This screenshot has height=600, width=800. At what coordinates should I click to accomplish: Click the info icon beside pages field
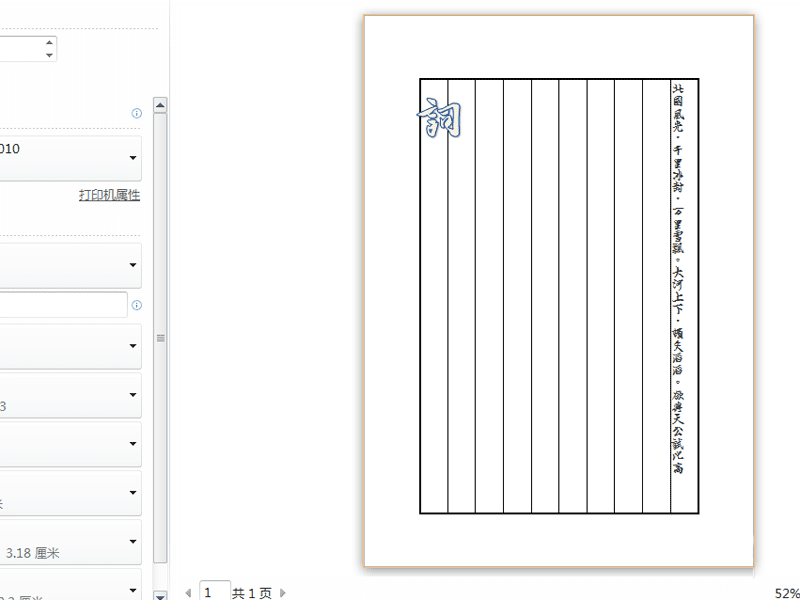[136, 305]
